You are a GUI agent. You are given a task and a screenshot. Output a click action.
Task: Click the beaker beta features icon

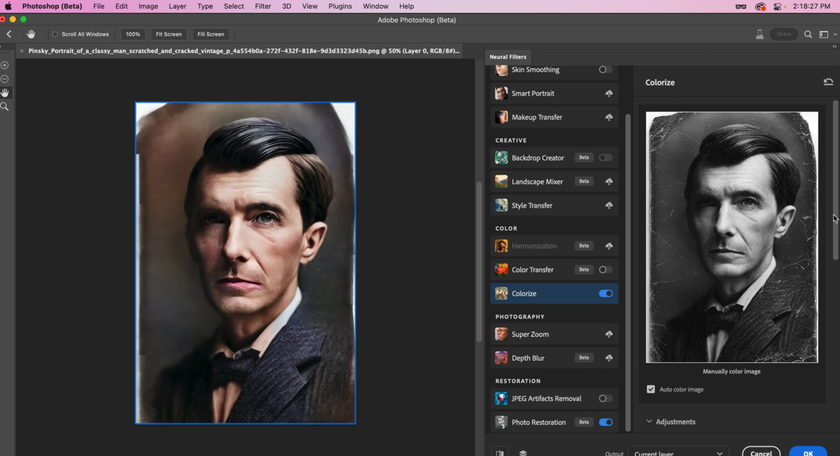tap(760, 34)
